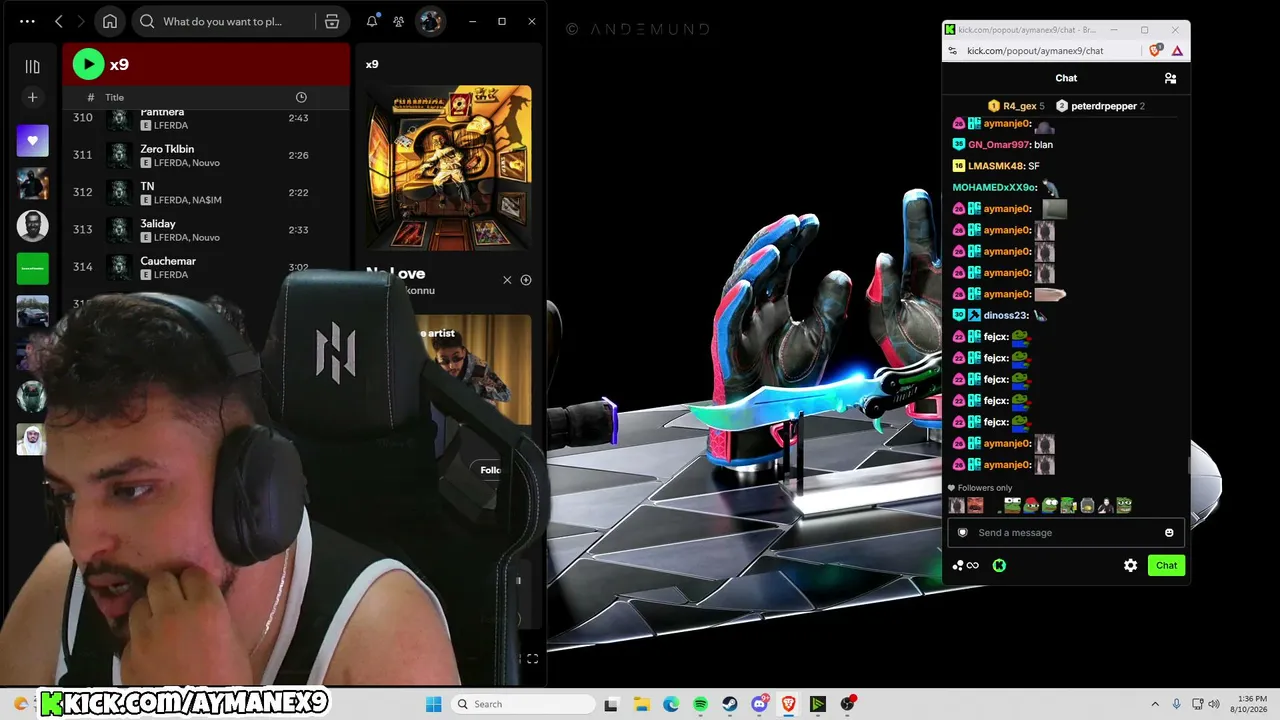Open peterdrpepper in chat leaderboard
This screenshot has width=1280, height=720.
click(1100, 106)
